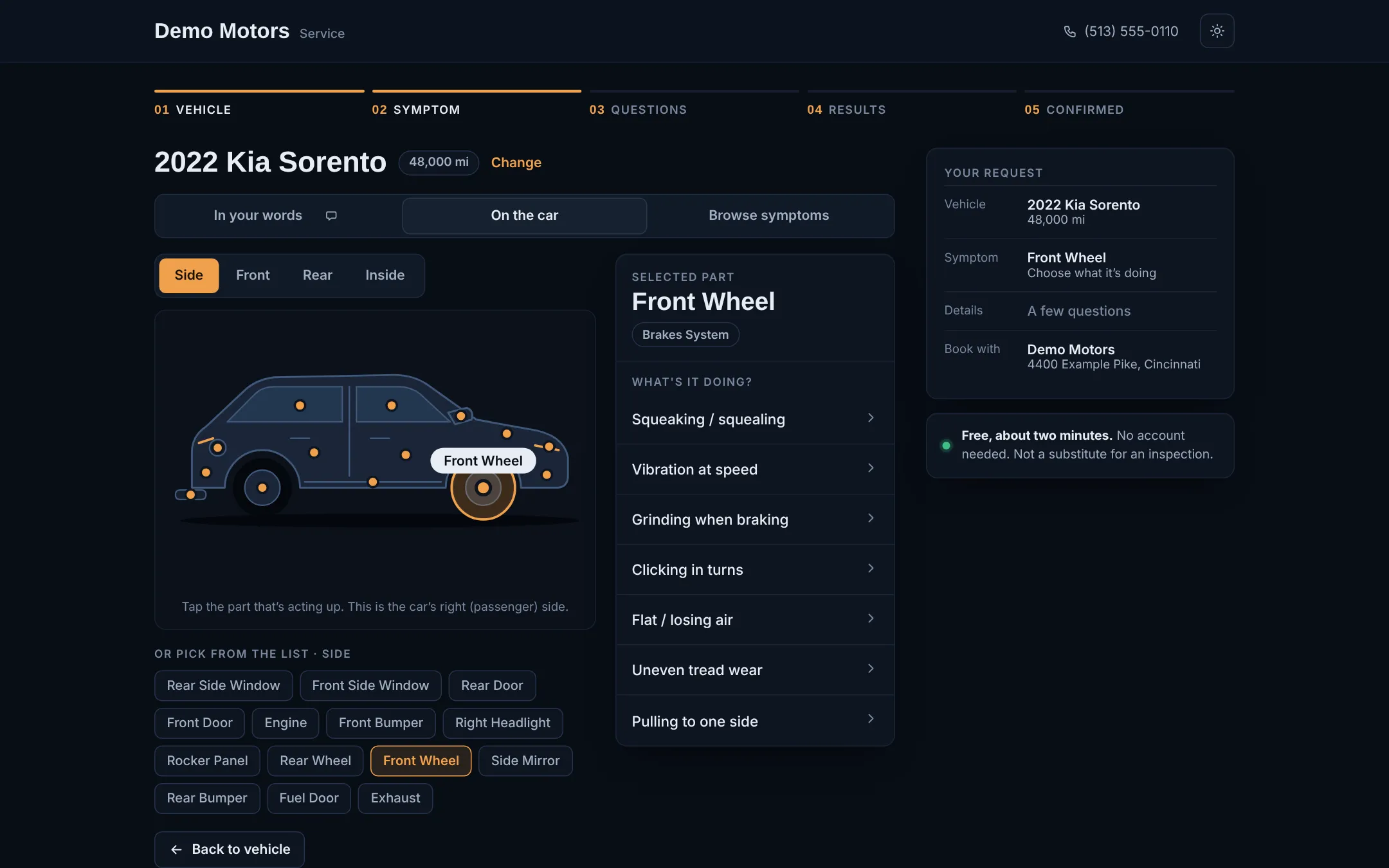Click the Brakes System tag
Image resolution: width=1389 pixels, height=868 pixels.
685,335
